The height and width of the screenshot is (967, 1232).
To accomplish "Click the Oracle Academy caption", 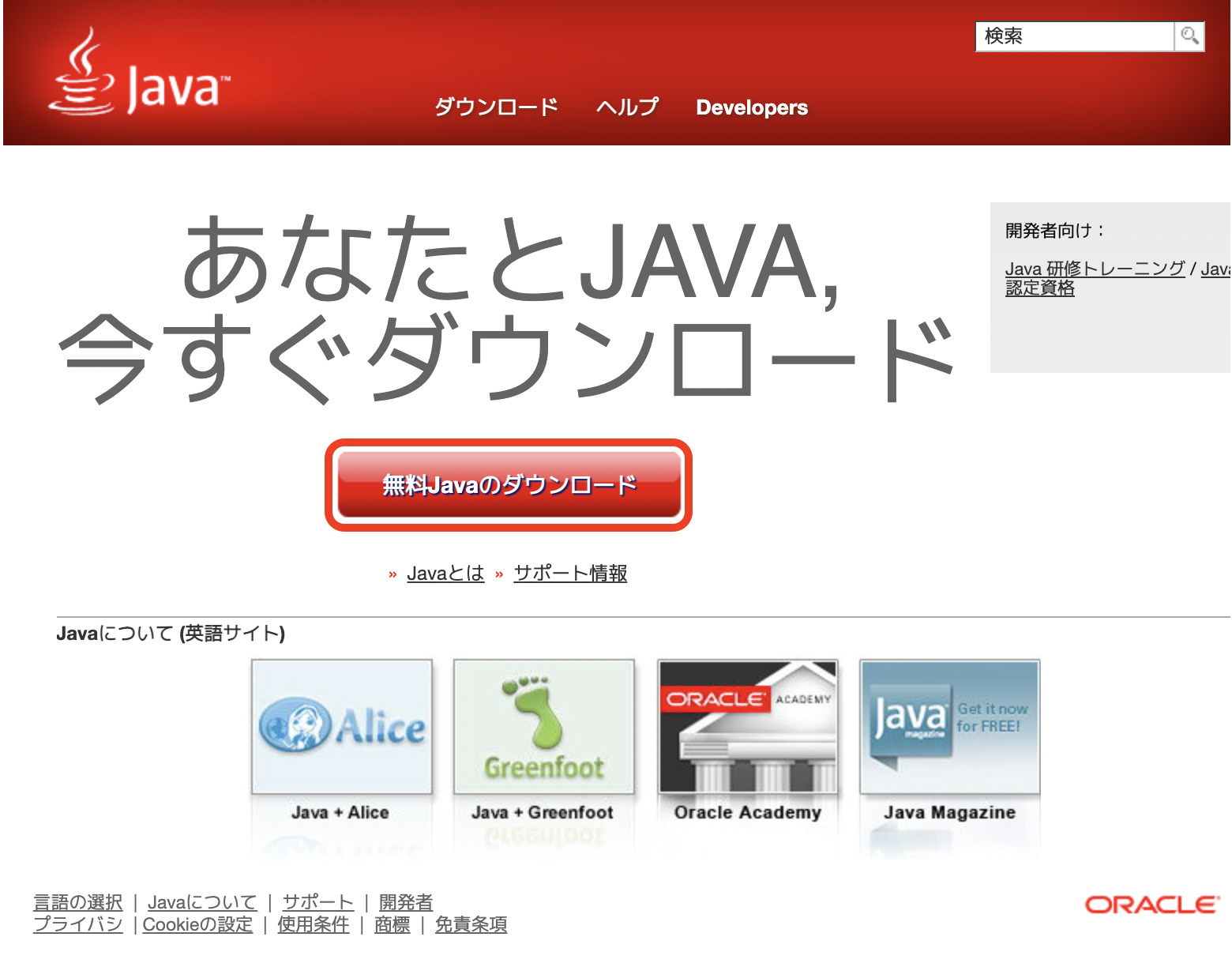I will (748, 812).
